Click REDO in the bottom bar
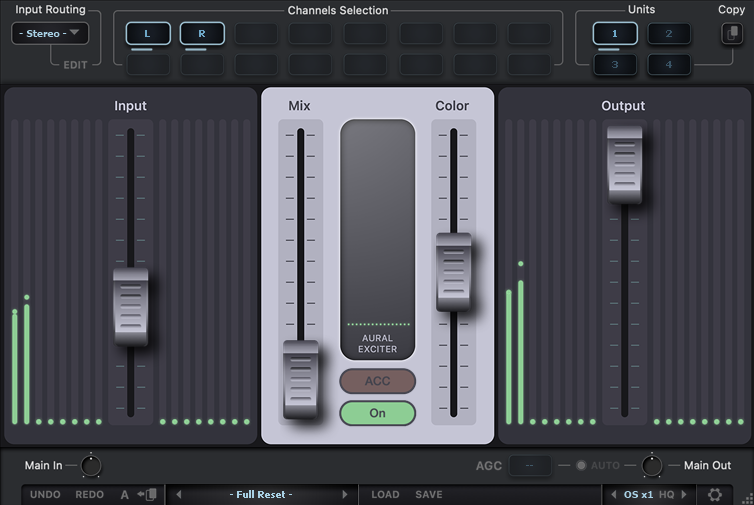 coord(89,494)
